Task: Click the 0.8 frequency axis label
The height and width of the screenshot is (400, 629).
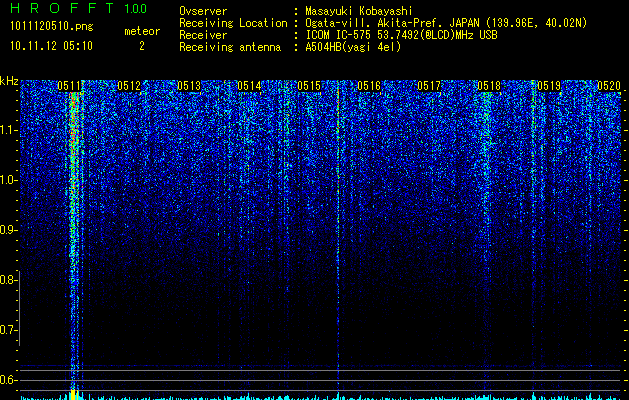Action: coord(7,280)
